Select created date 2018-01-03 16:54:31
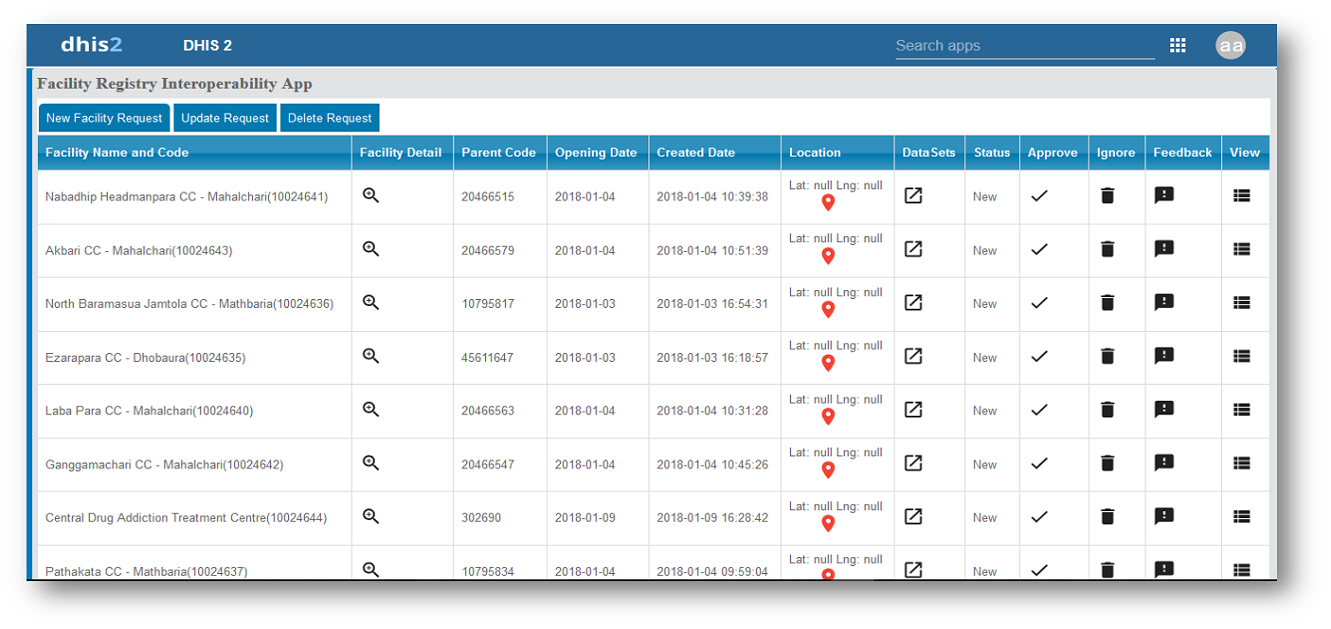 [x=713, y=304]
